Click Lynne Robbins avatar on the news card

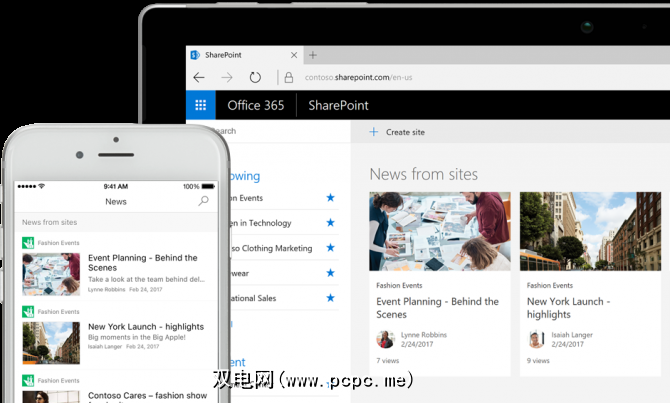tap(385, 339)
